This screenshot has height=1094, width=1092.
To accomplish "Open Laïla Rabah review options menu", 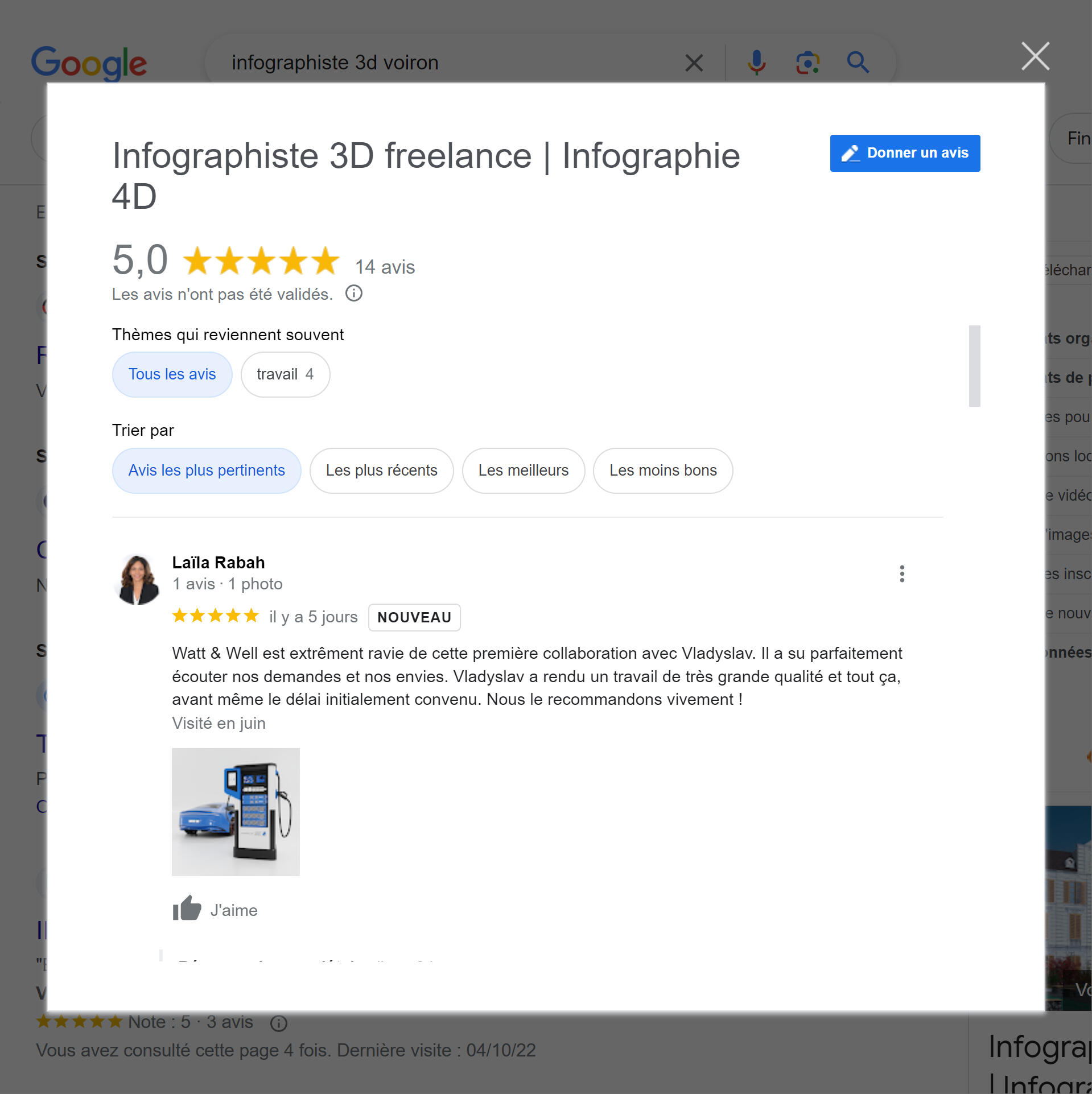I will [x=901, y=573].
